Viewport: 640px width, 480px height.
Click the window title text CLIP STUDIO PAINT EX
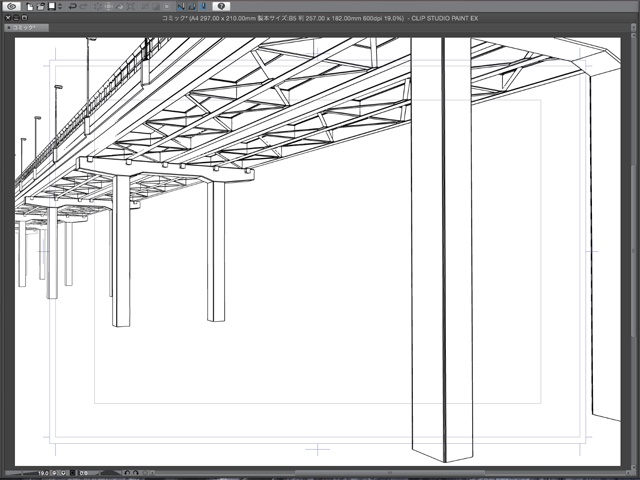click(444, 18)
